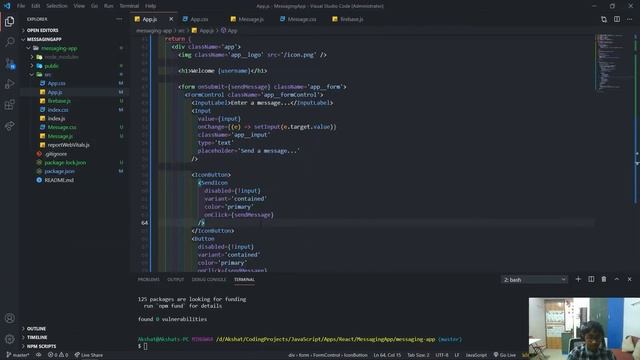640x360 pixels.
Task: Open the Source Control view
Action: tap(10, 63)
